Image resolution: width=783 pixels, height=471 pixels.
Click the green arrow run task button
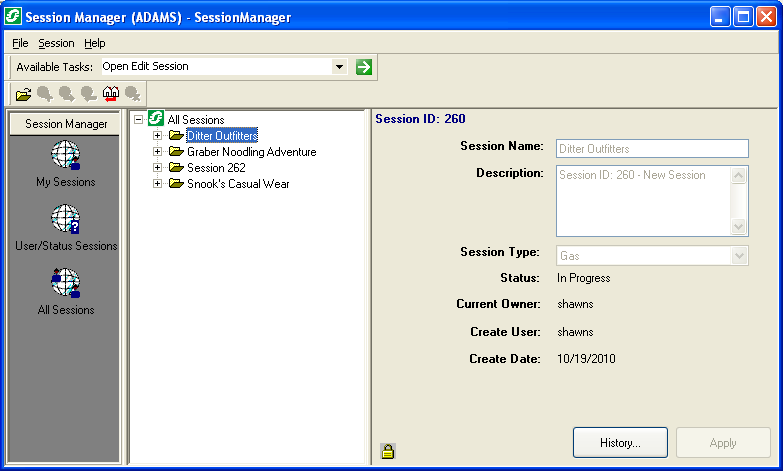pyautogui.click(x=364, y=67)
